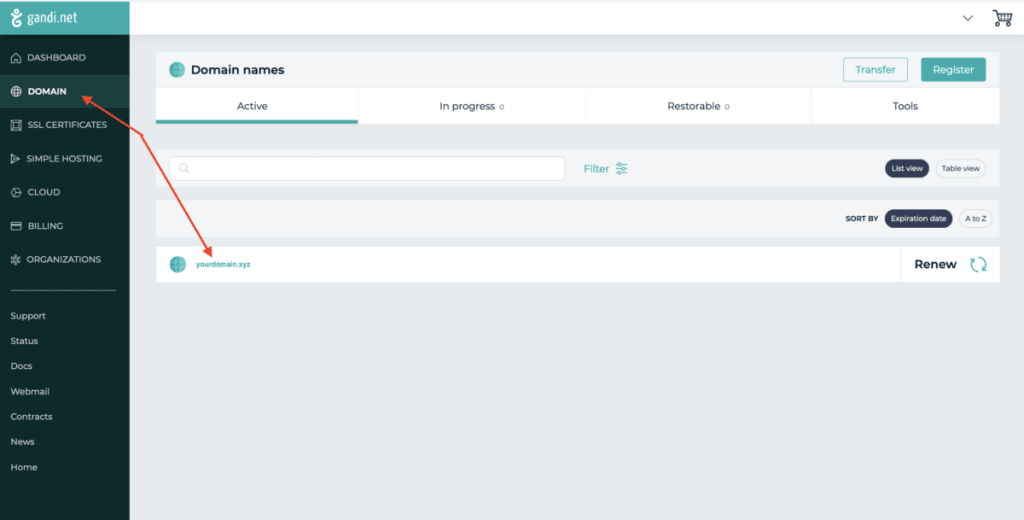Sort domains A to Z
The height and width of the screenshot is (520, 1024).
pos(976,219)
